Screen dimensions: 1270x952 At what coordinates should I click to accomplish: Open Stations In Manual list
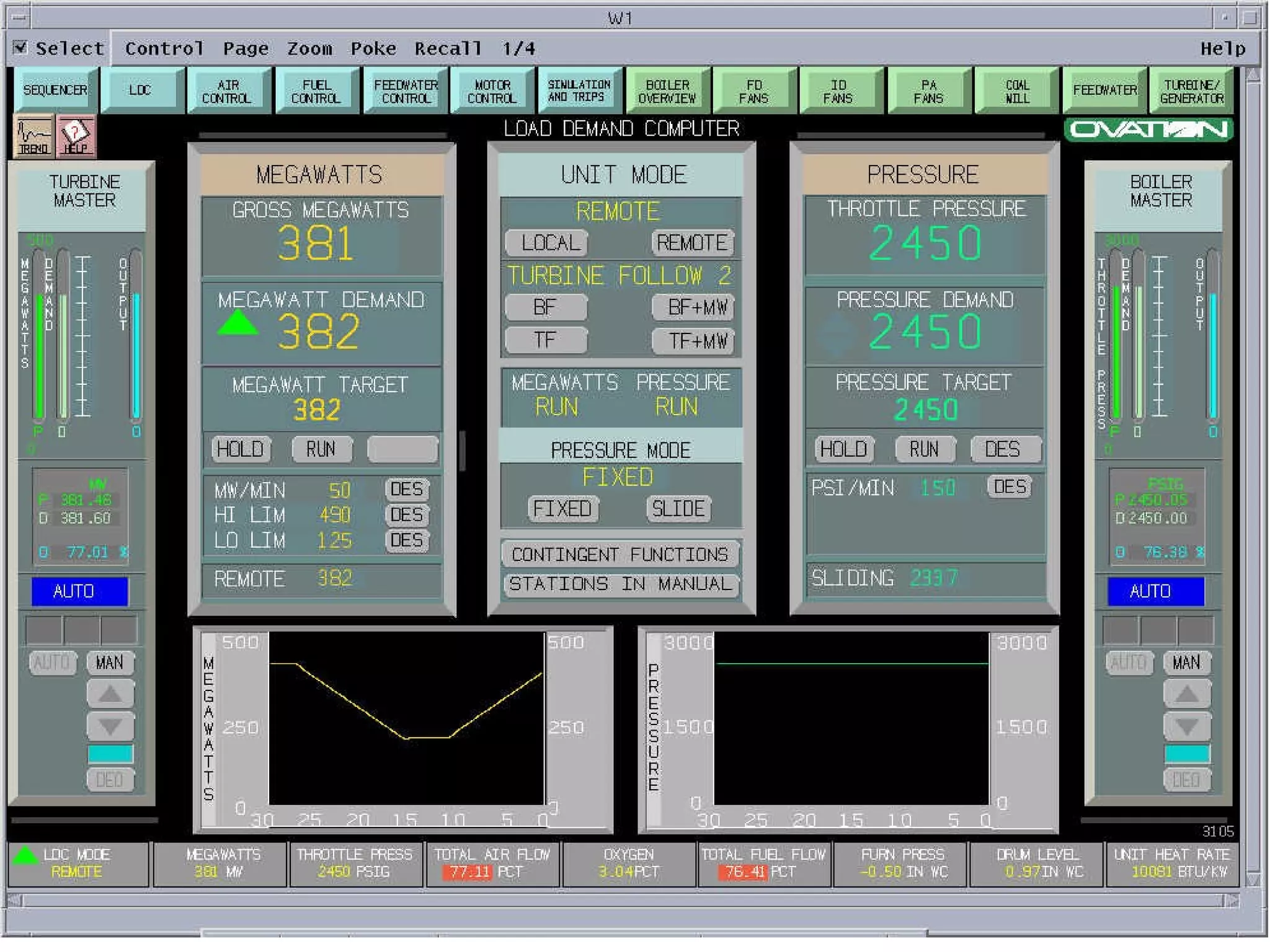click(619, 584)
